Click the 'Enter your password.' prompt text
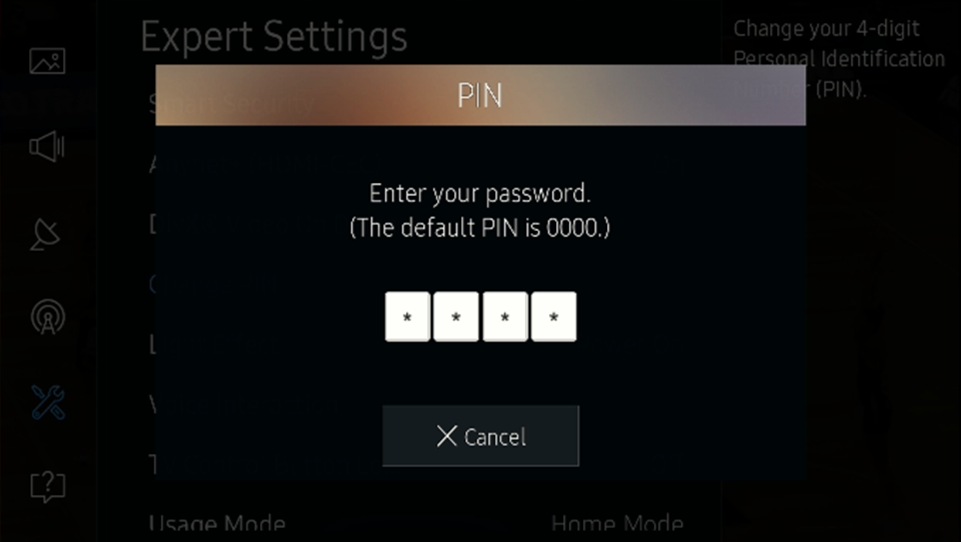Image resolution: width=961 pixels, height=542 pixels. (x=480, y=194)
